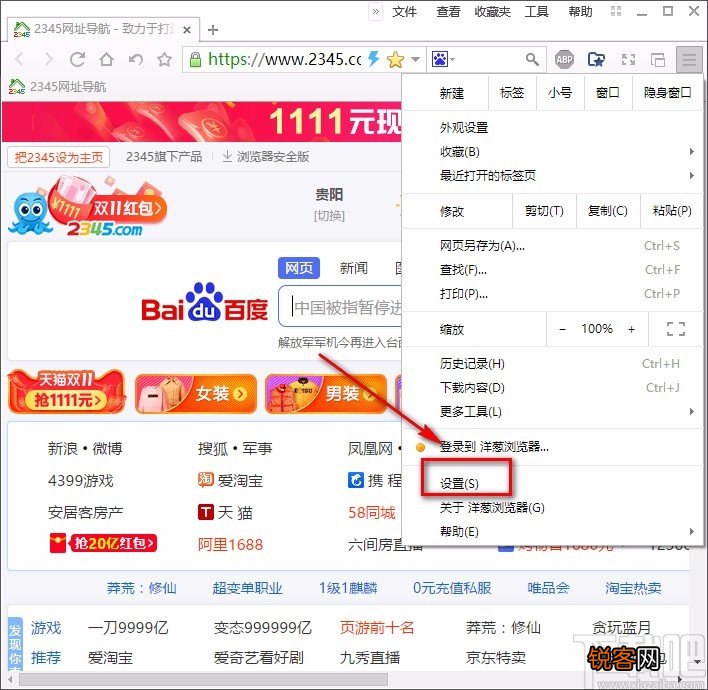Image resolution: width=708 pixels, height=690 pixels.
Task: Click the Baidu search input field
Action: pos(340,306)
